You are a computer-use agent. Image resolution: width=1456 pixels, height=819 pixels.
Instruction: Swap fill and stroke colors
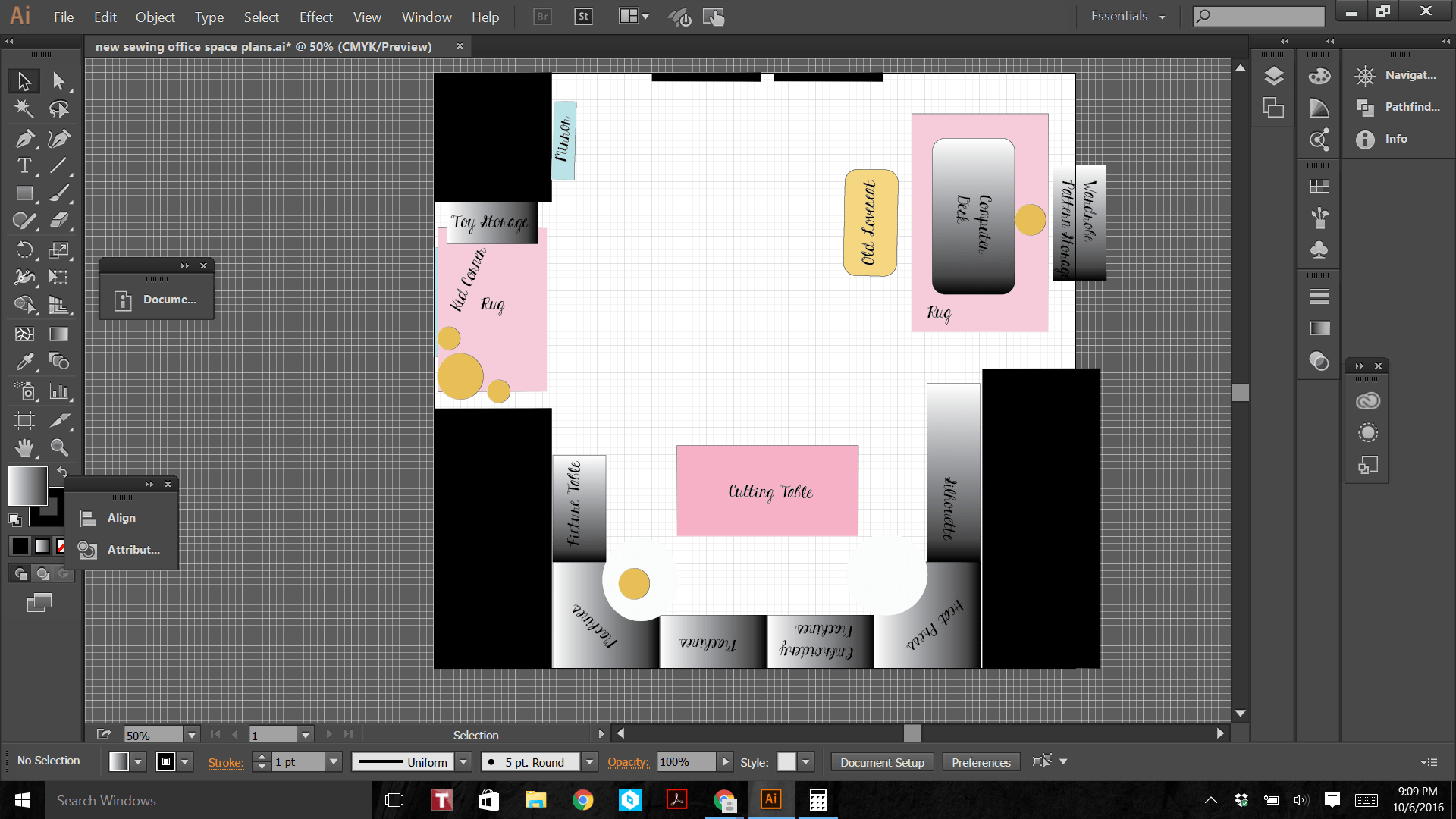coord(62,472)
